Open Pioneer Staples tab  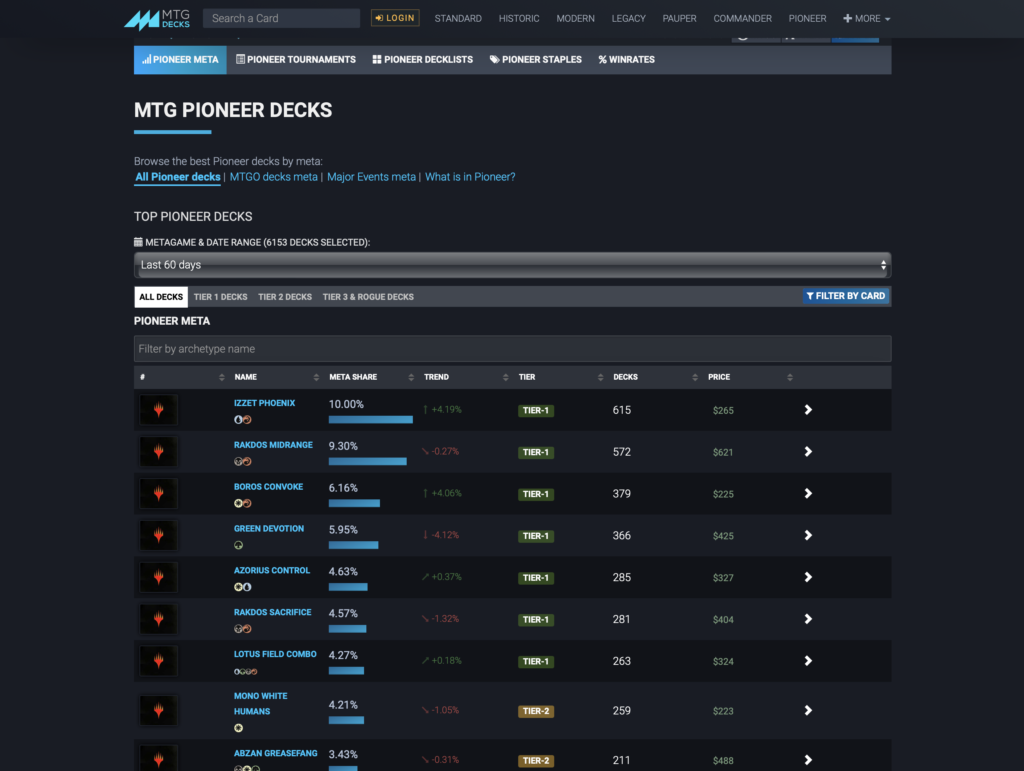point(536,59)
